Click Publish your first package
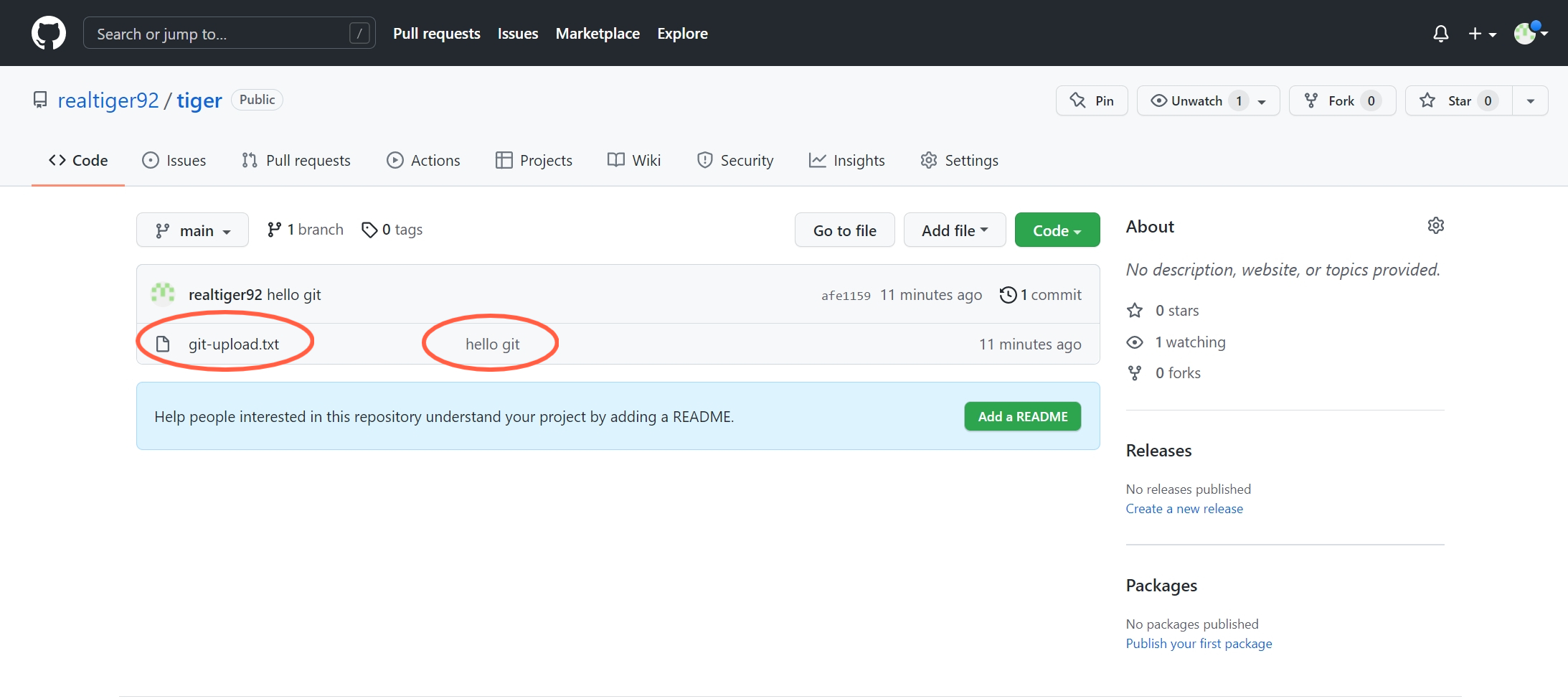Viewport: 1568px width, 699px height. click(x=1199, y=644)
